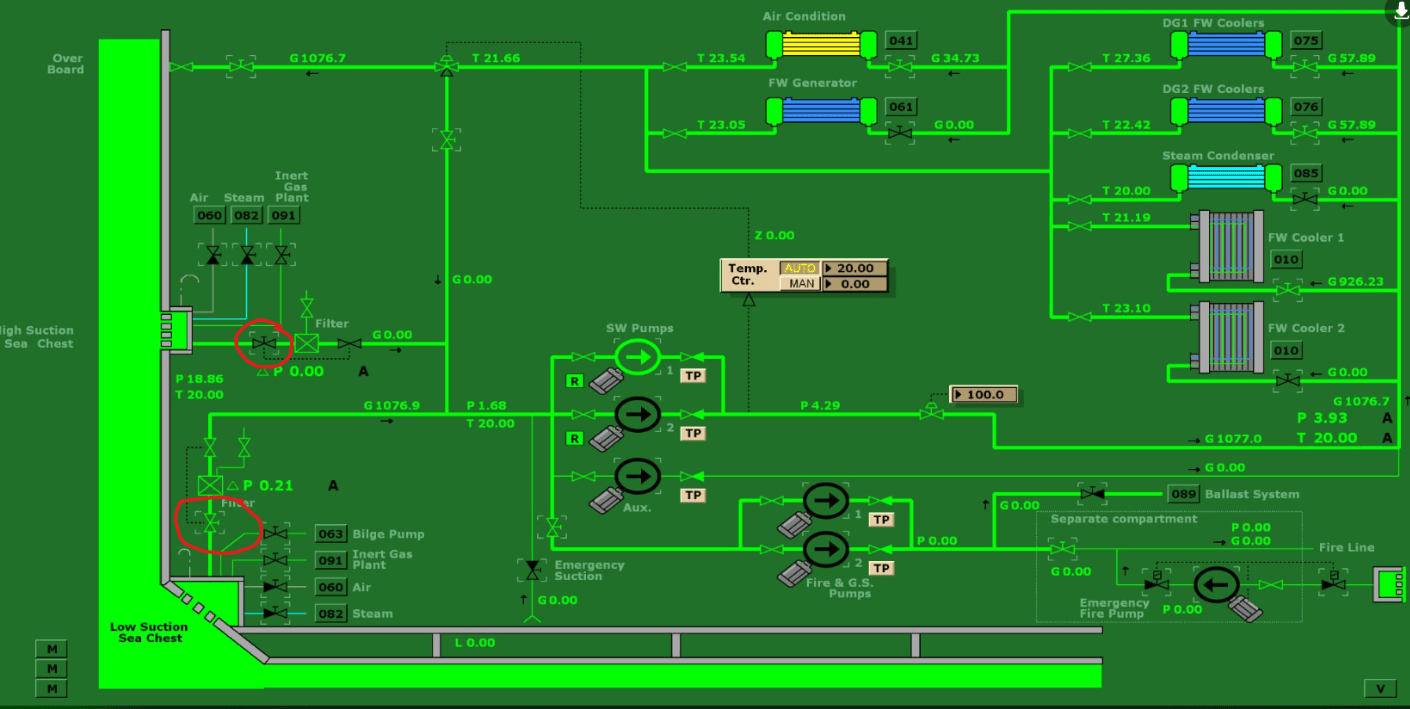The height and width of the screenshot is (709, 1410).
Task: Select the FW Generator heat exchanger
Action: [821, 111]
